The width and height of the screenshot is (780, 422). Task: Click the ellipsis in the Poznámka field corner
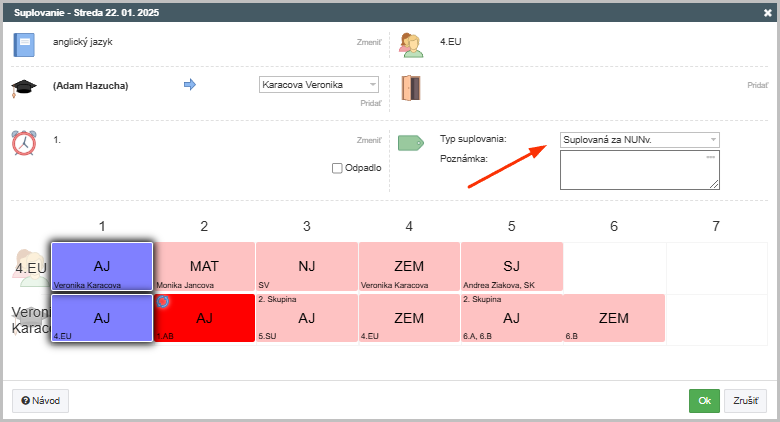[x=710, y=157]
